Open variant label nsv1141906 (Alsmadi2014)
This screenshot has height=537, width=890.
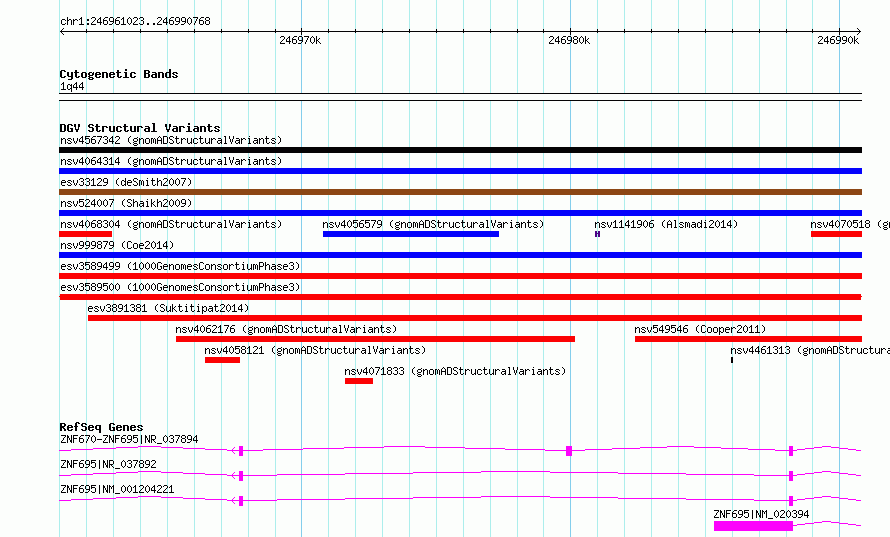coord(666,224)
